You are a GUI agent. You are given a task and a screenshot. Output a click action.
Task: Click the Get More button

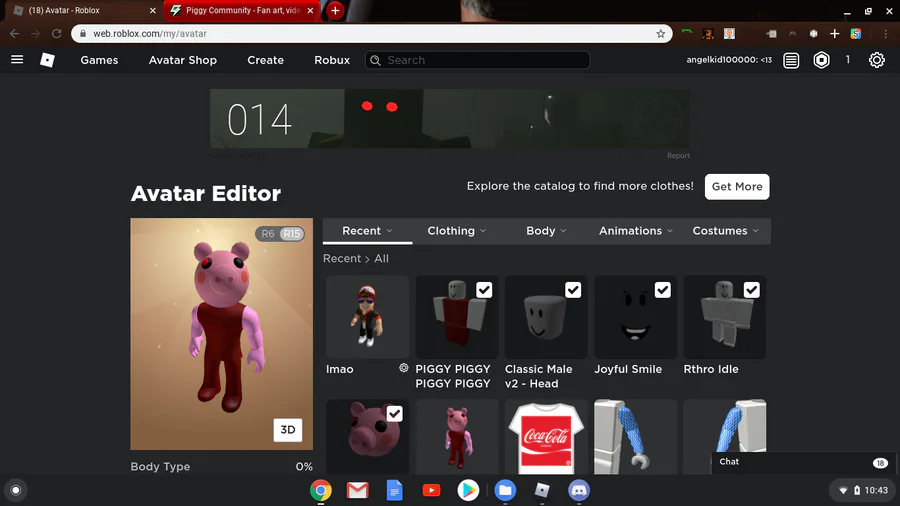pos(737,186)
